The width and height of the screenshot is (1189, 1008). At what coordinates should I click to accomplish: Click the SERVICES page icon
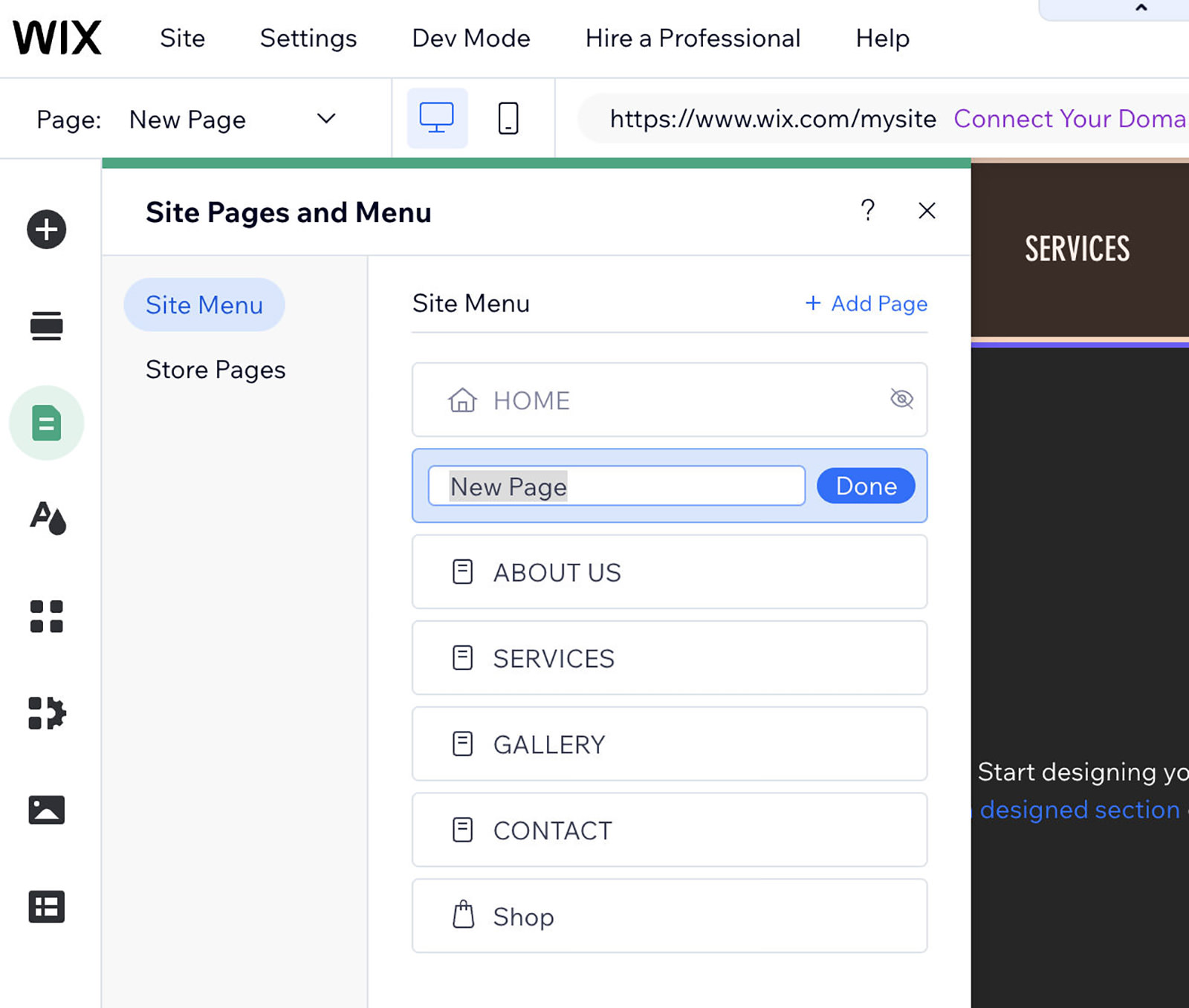click(x=462, y=658)
